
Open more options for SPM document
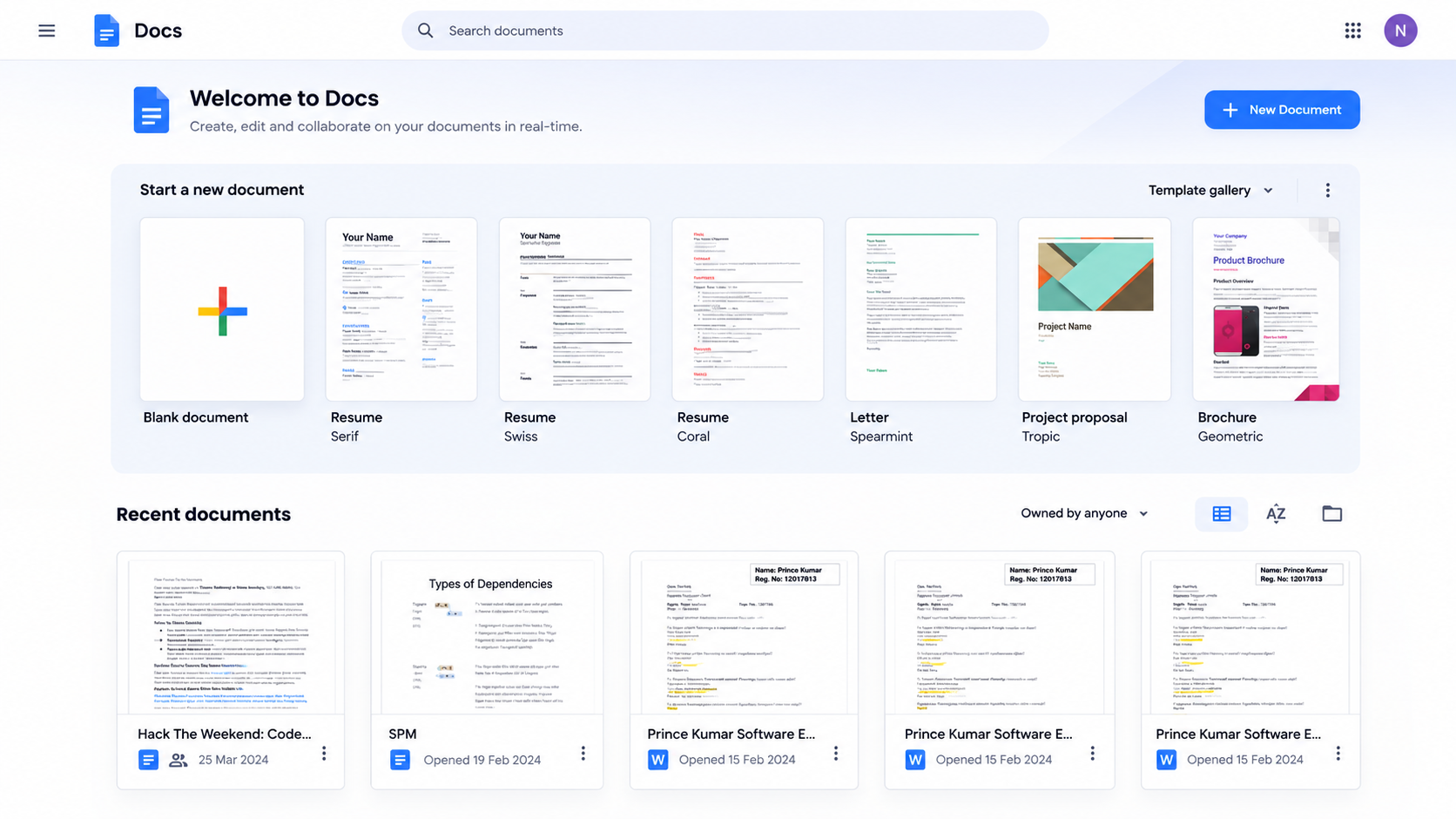coord(583,753)
